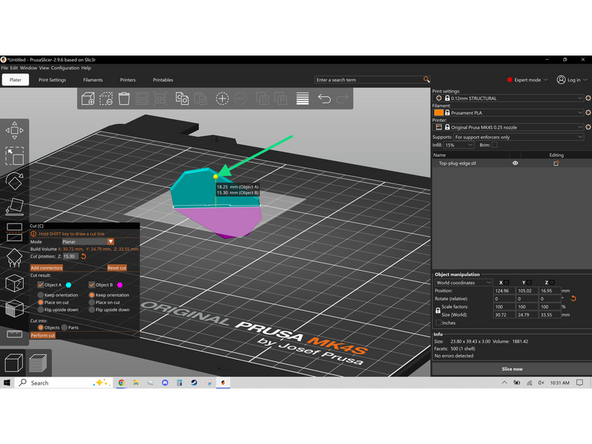The height and width of the screenshot is (444, 592).
Task: Select Object B Place on cut radio
Action: click(x=91, y=302)
